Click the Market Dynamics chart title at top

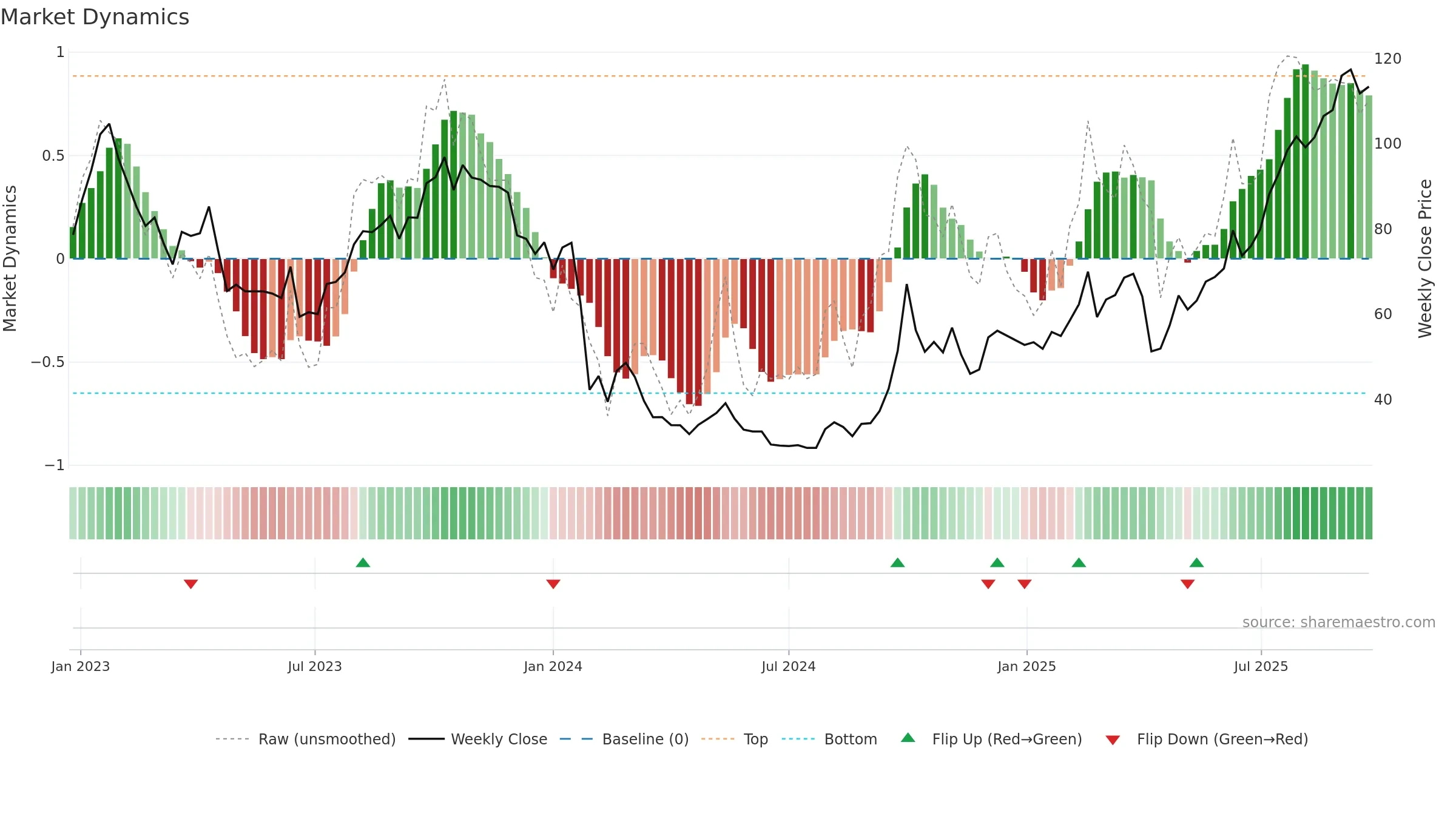pyautogui.click(x=95, y=17)
